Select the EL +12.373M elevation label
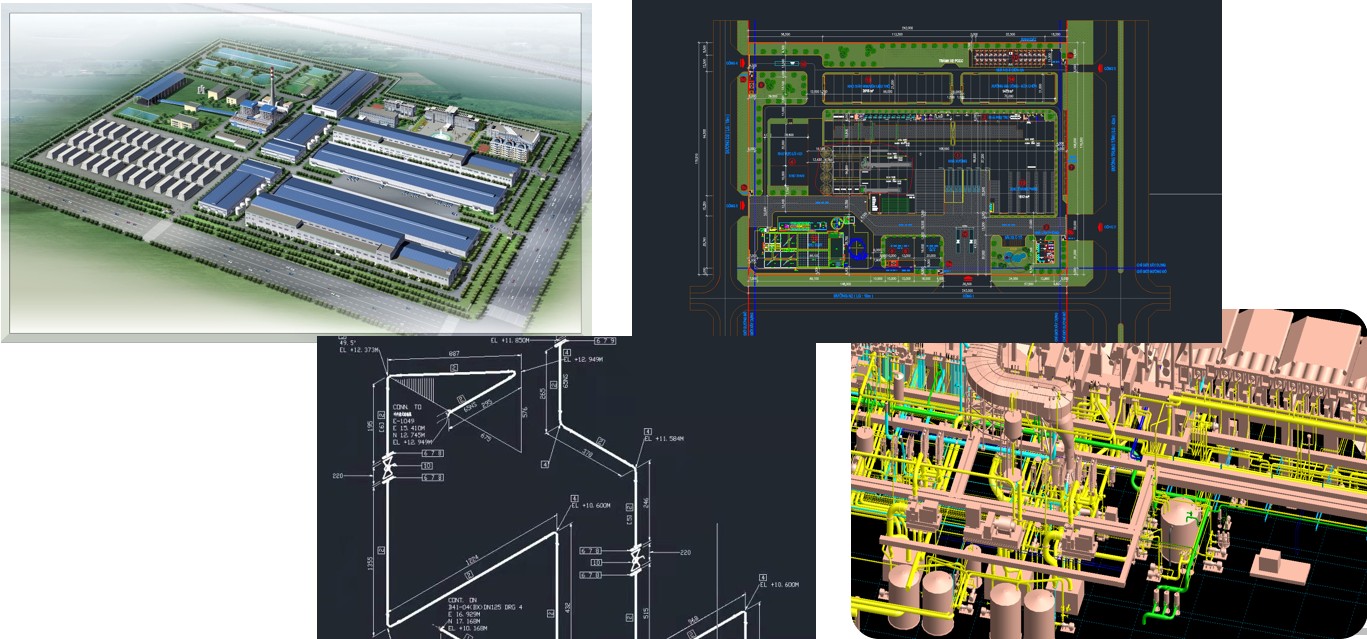 pos(359,350)
